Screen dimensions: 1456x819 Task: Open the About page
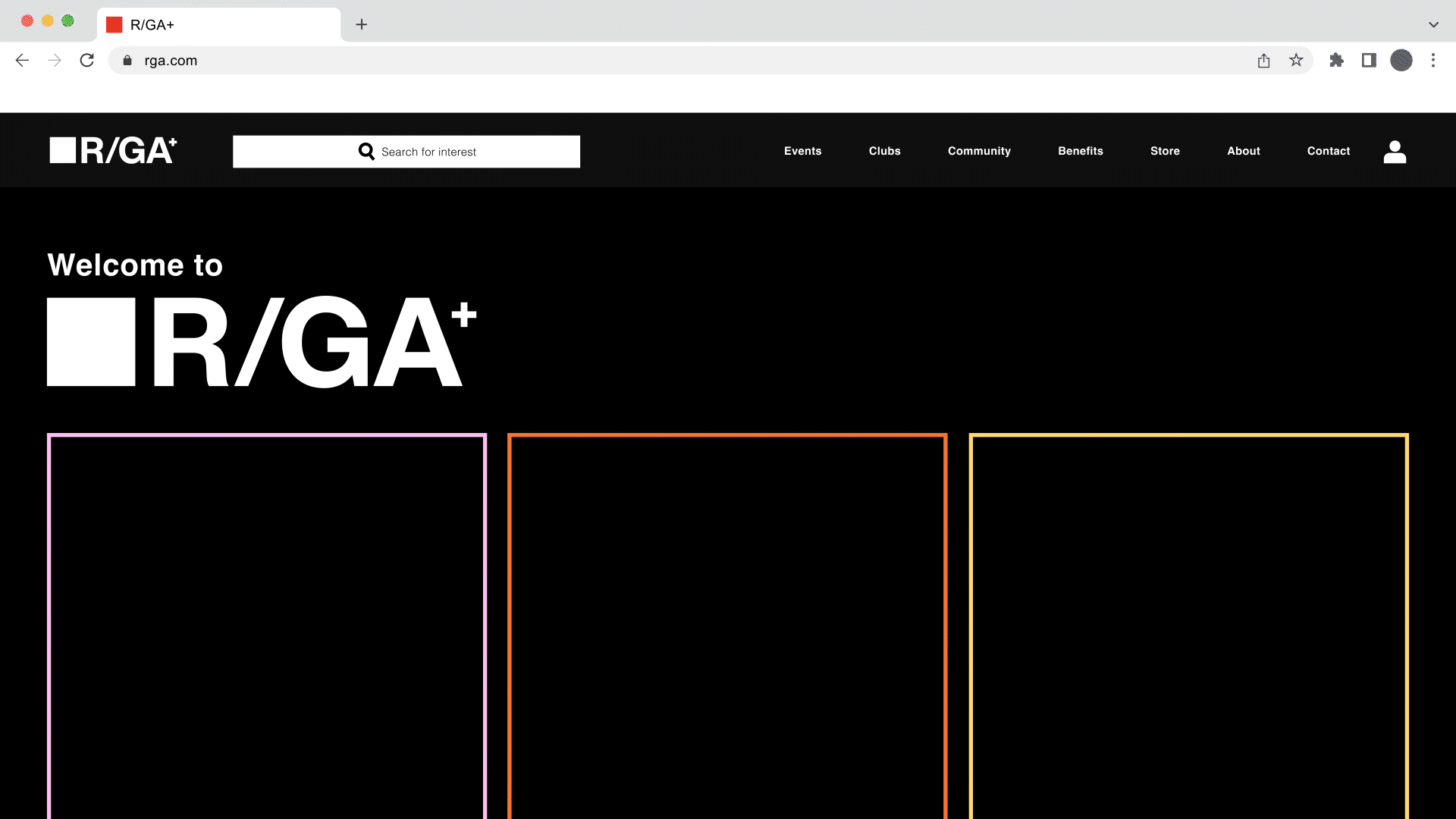1244,151
